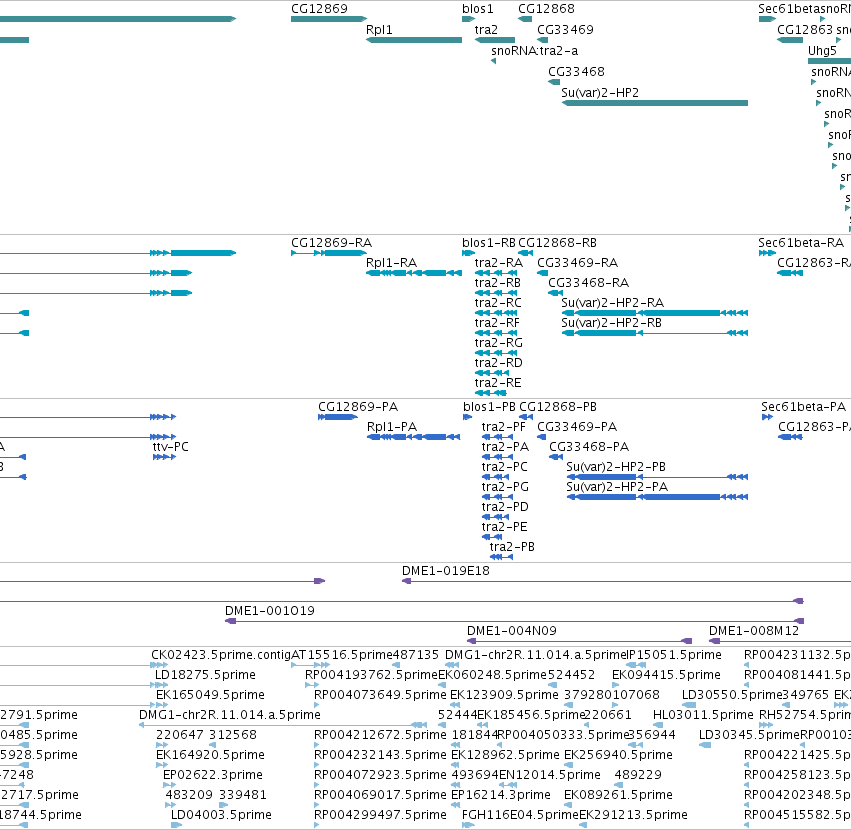Viewport: 851px width, 830px height.
Task: Open EST HL03011.5prime
Action: [x=703, y=715]
